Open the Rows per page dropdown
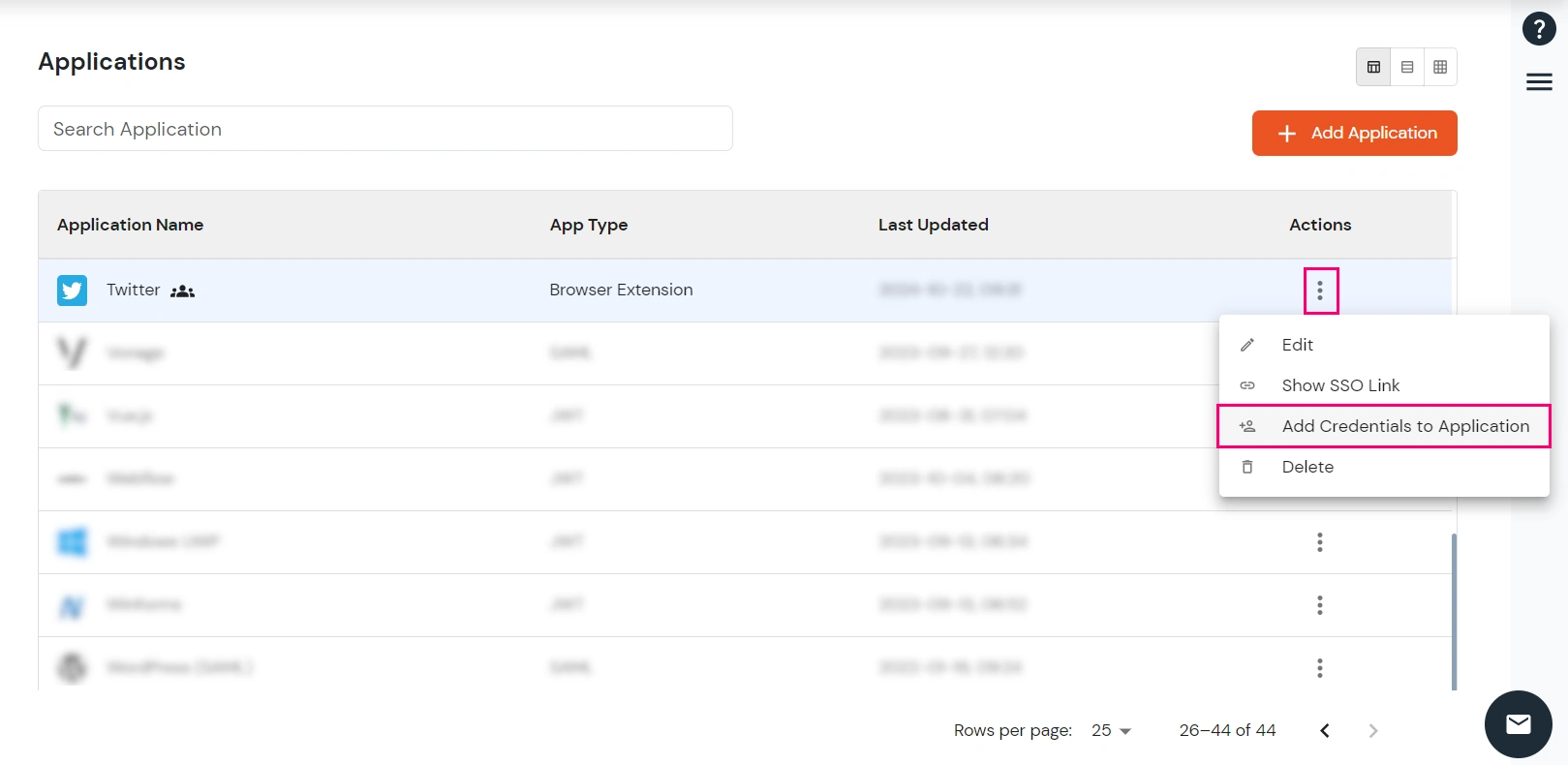Image resolution: width=1568 pixels, height=765 pixels. (1111, 731)
